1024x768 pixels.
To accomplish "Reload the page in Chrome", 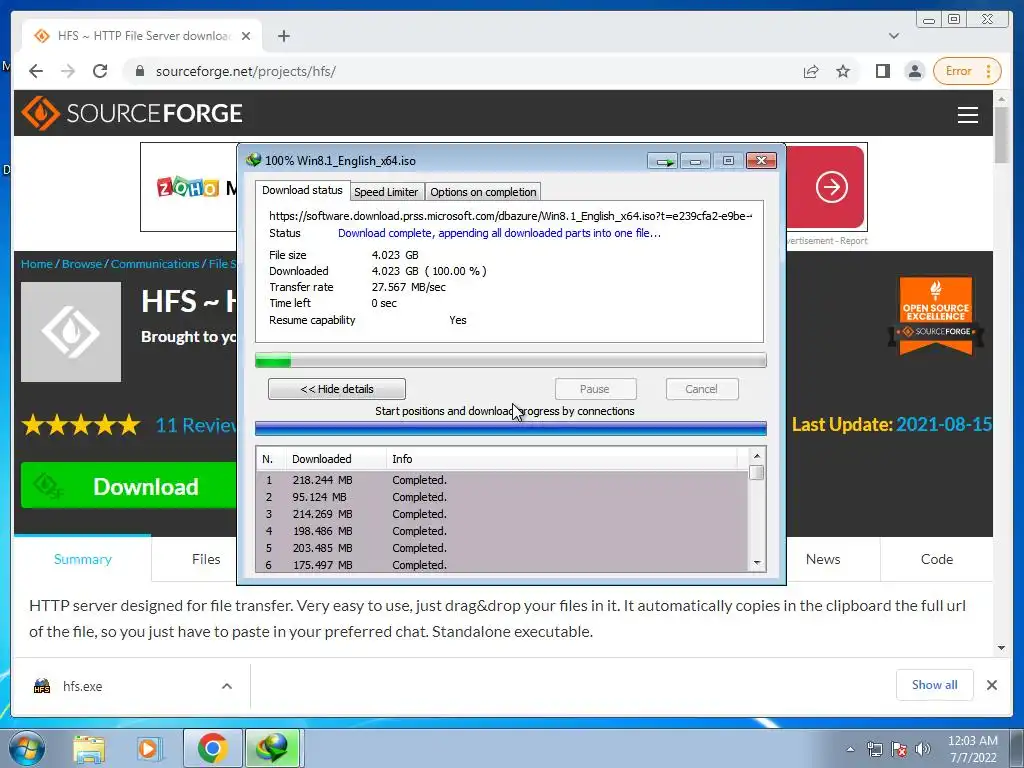I will point(100,71).
